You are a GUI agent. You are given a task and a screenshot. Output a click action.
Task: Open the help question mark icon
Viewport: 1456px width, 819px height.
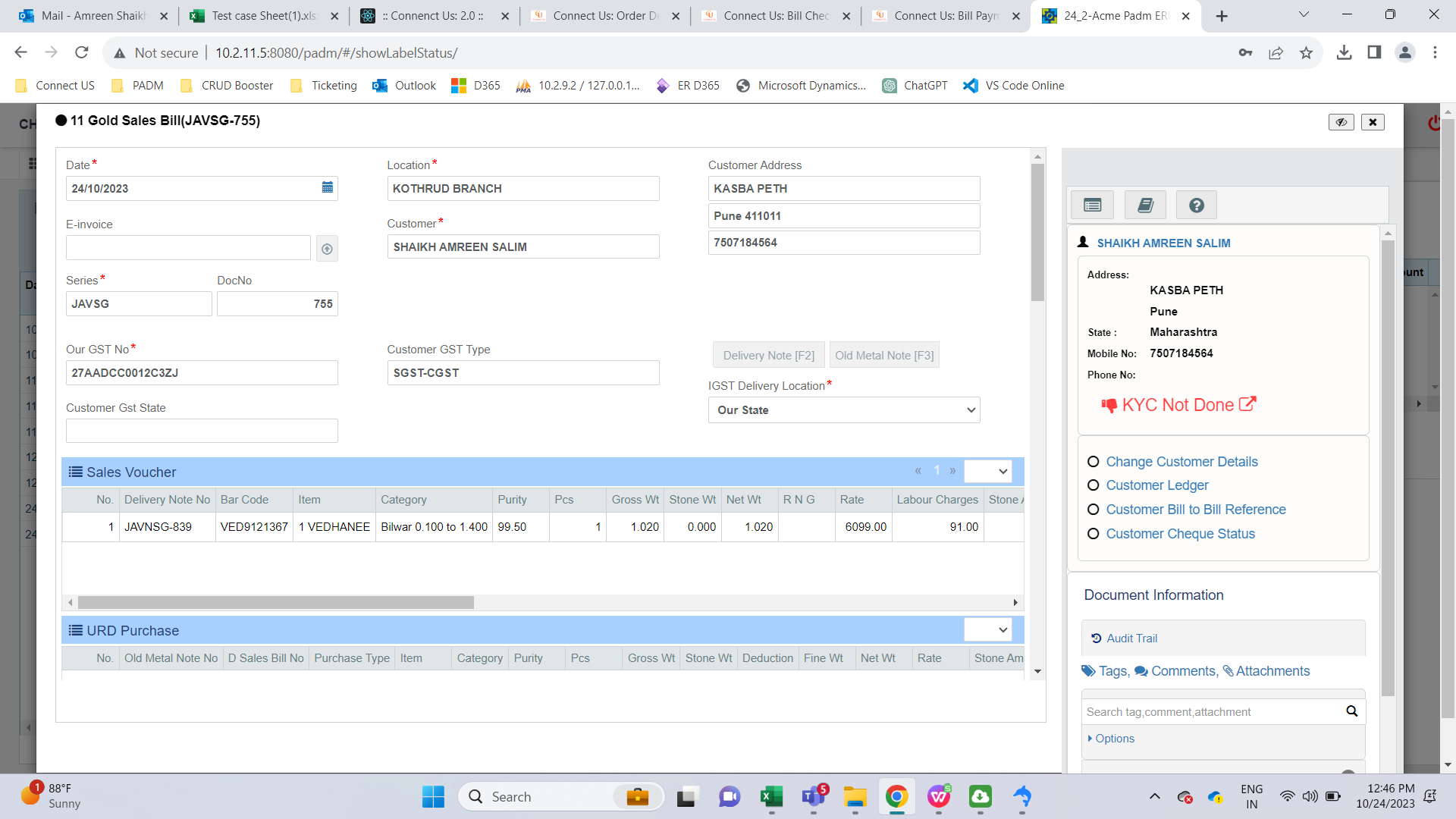coord(1197,205)
